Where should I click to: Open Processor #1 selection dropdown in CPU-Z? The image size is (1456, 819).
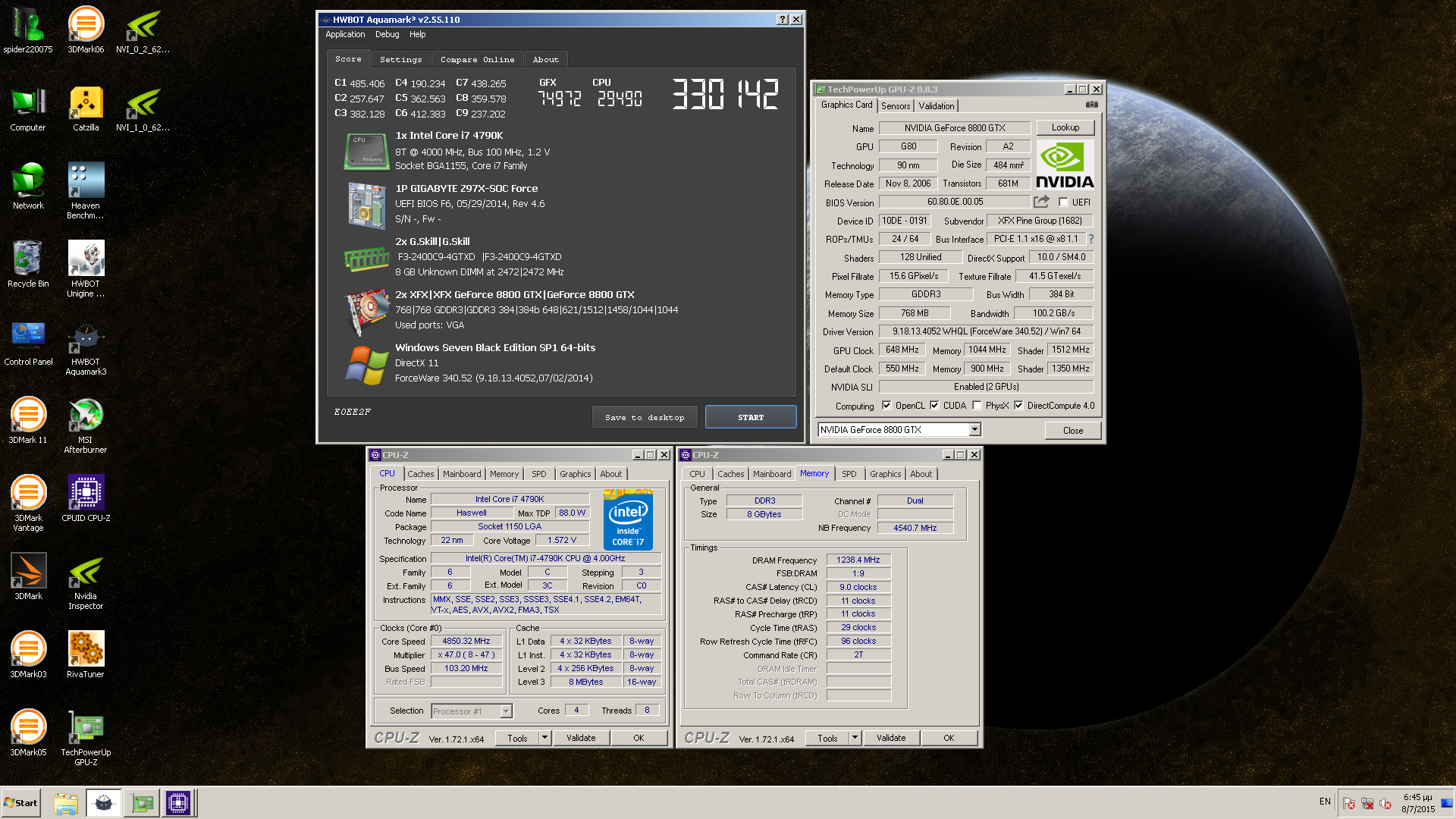tap(506, 711)
